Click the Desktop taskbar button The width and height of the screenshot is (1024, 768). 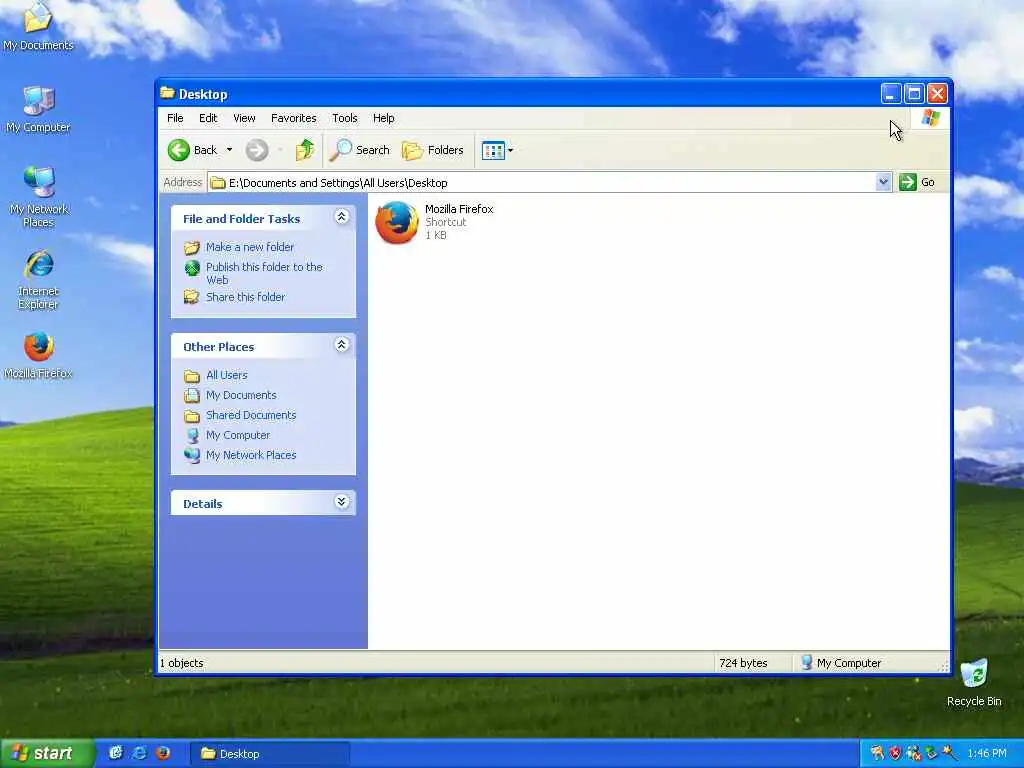[270, 754]
